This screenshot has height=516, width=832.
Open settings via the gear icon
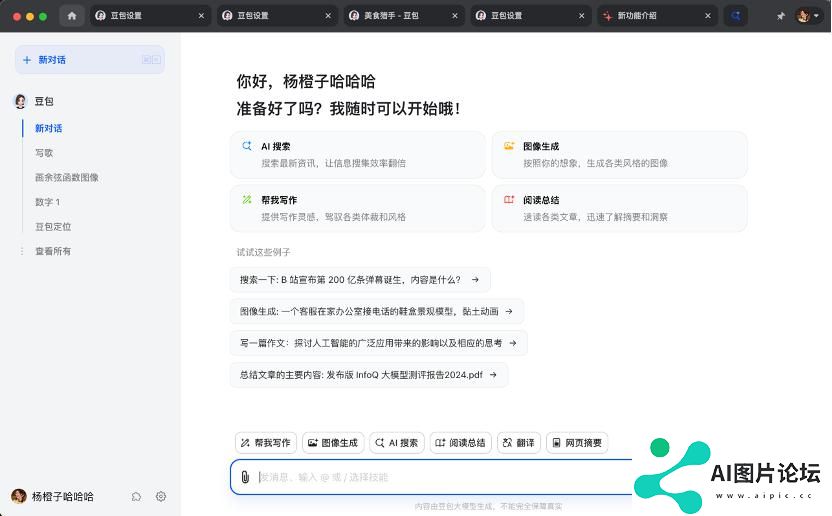click(161, 496)
